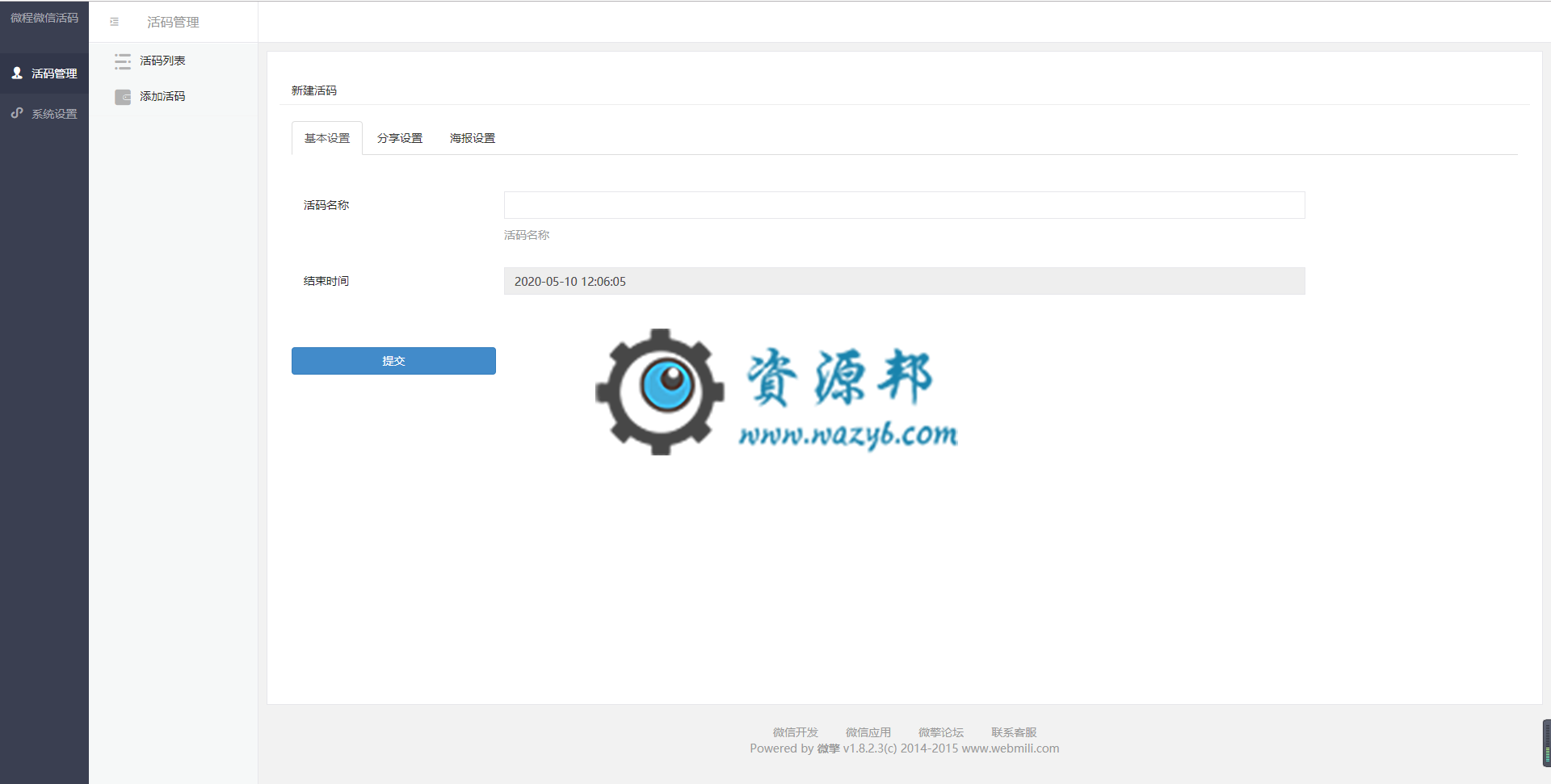This screenshot has width=1551, height=784.
Task: Click the list icon beside 活码列表
Action: (123, 61)
